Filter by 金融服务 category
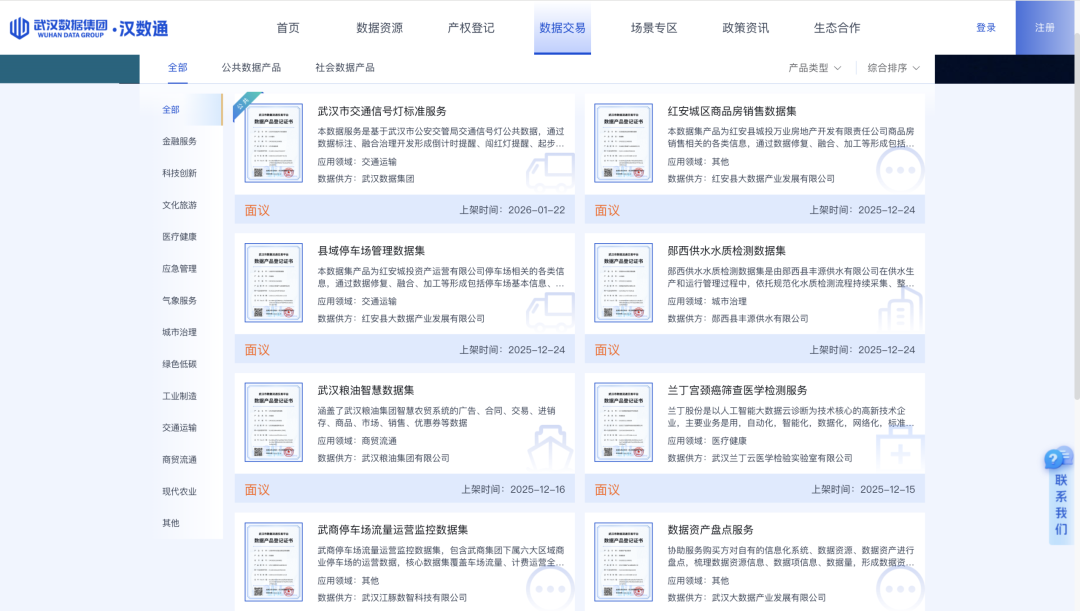Viewport: 1080px width, 611px height. 179,141
